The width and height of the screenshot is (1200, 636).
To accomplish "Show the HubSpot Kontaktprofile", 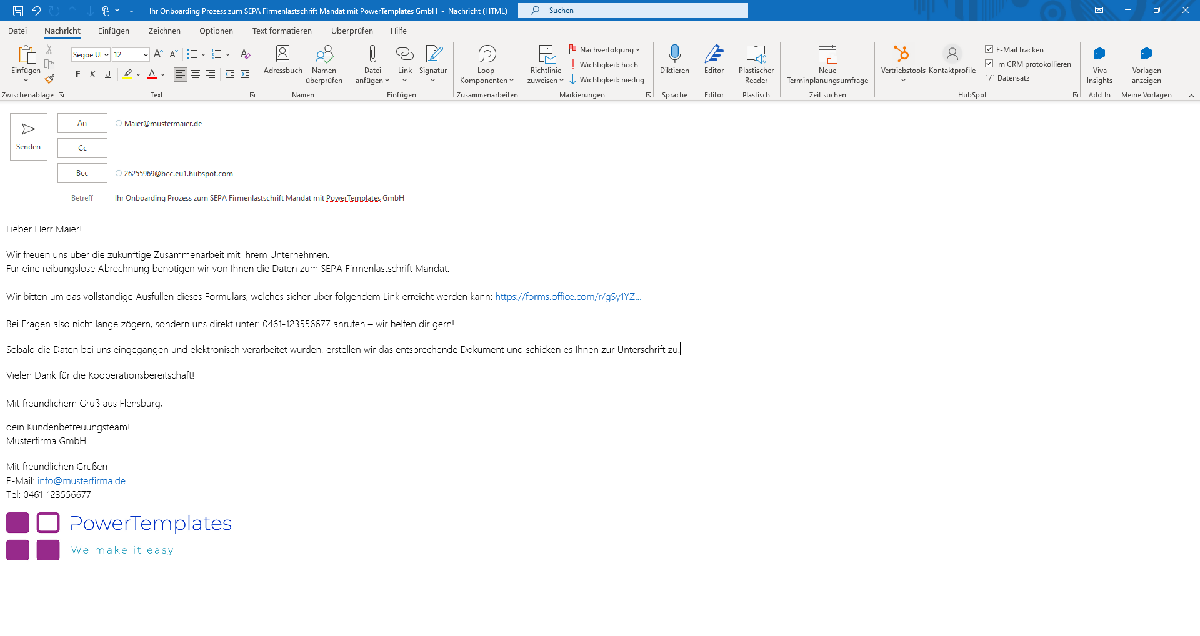I will pos(951,62).
